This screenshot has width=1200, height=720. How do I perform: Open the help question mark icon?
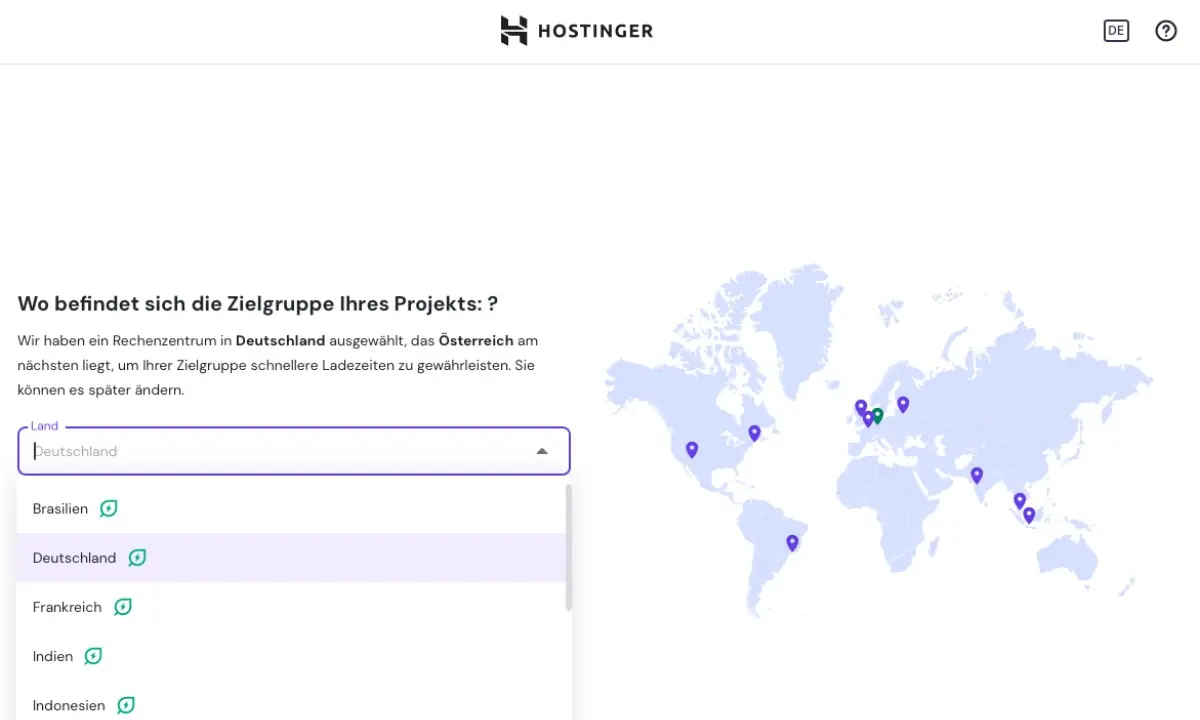click(x=1166, y=31)
